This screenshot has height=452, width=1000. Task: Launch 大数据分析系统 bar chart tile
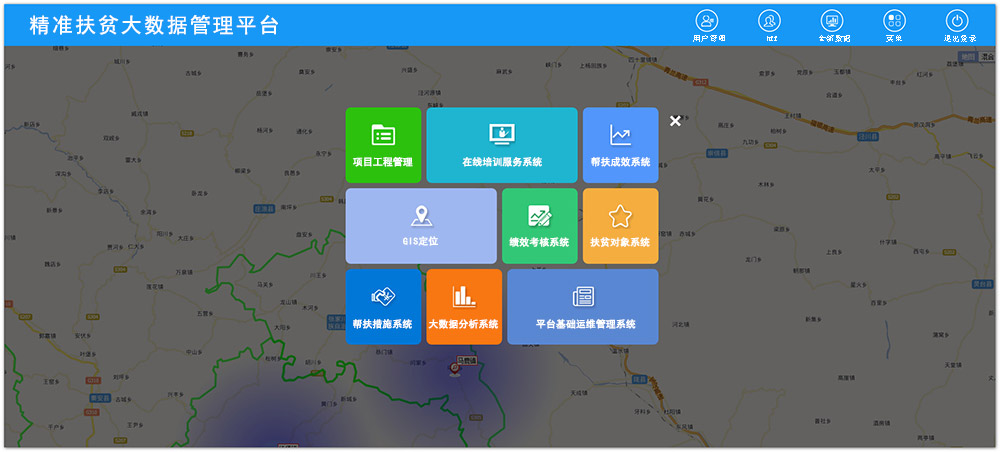pos(463,307)
